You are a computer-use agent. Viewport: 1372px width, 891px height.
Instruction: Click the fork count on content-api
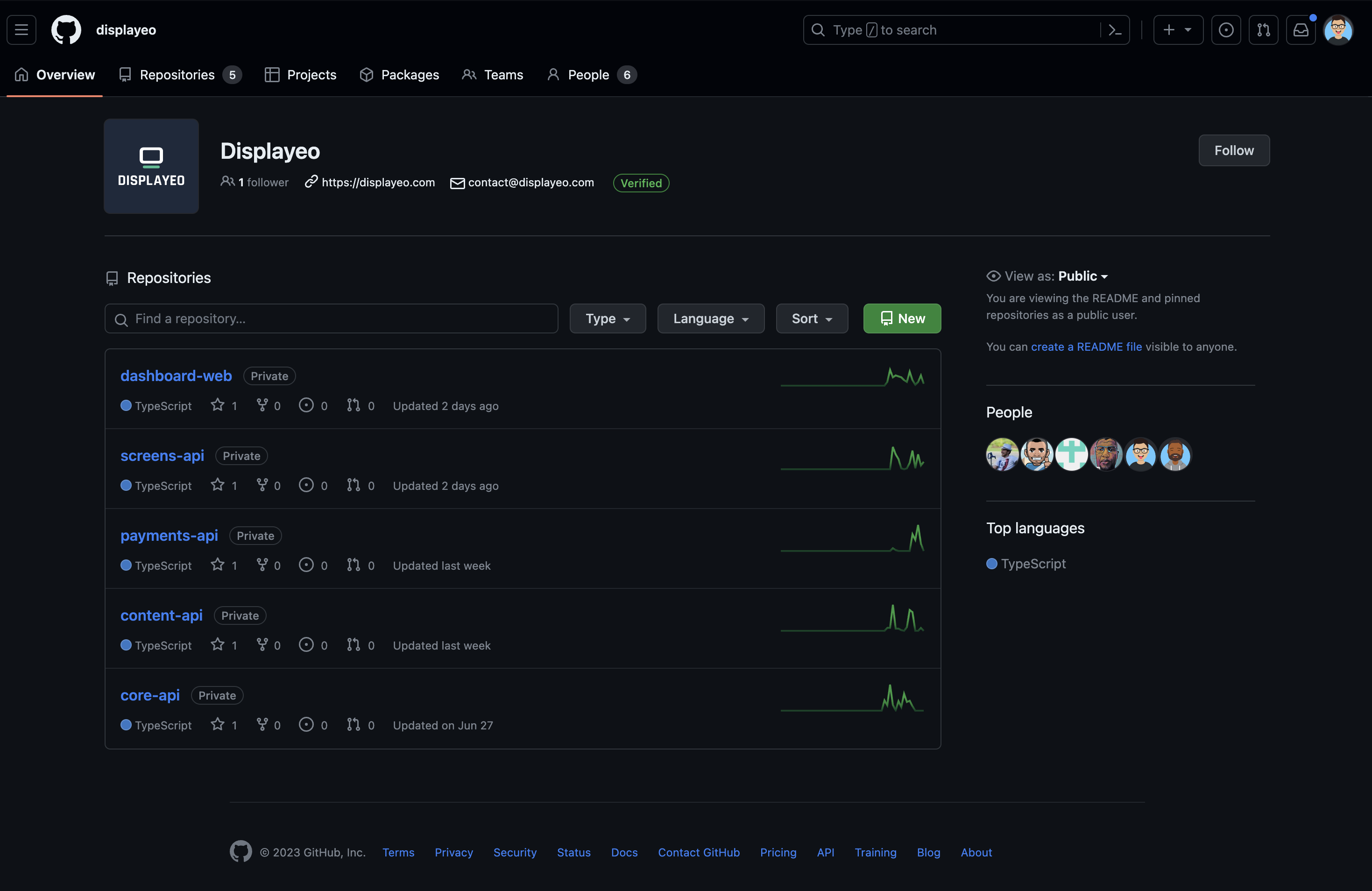[x=269, y=645]
